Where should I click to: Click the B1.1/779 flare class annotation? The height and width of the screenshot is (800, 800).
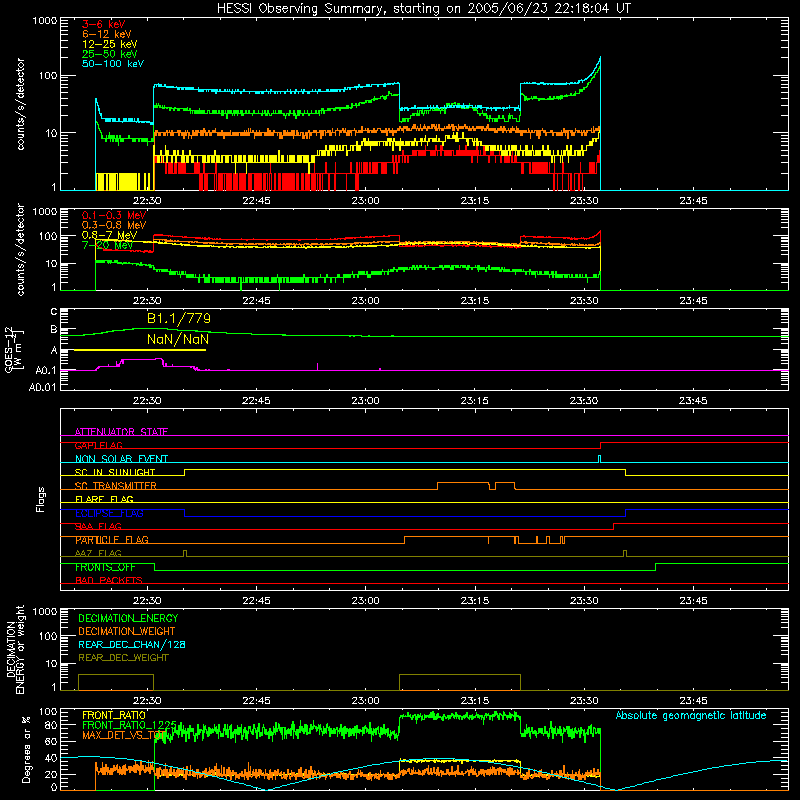179,318
